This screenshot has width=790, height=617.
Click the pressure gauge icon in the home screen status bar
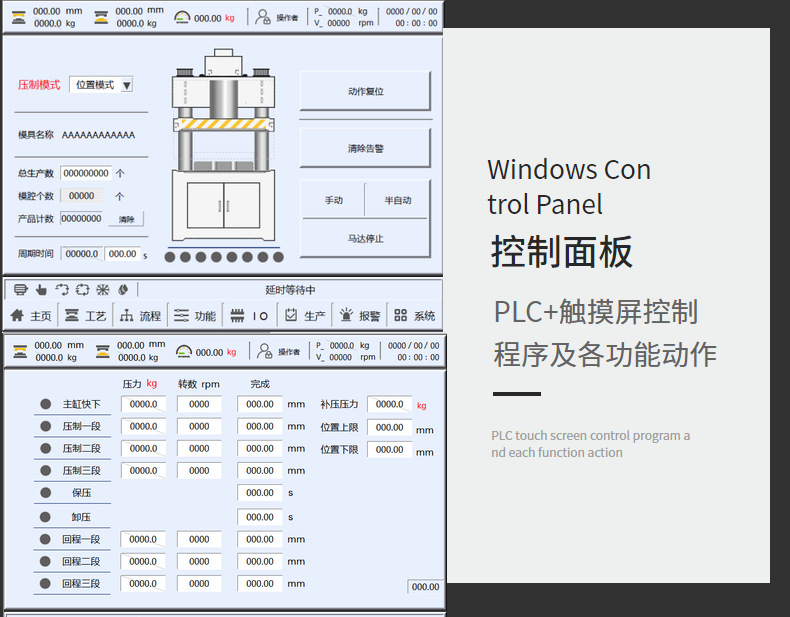(x=182, y=18)
